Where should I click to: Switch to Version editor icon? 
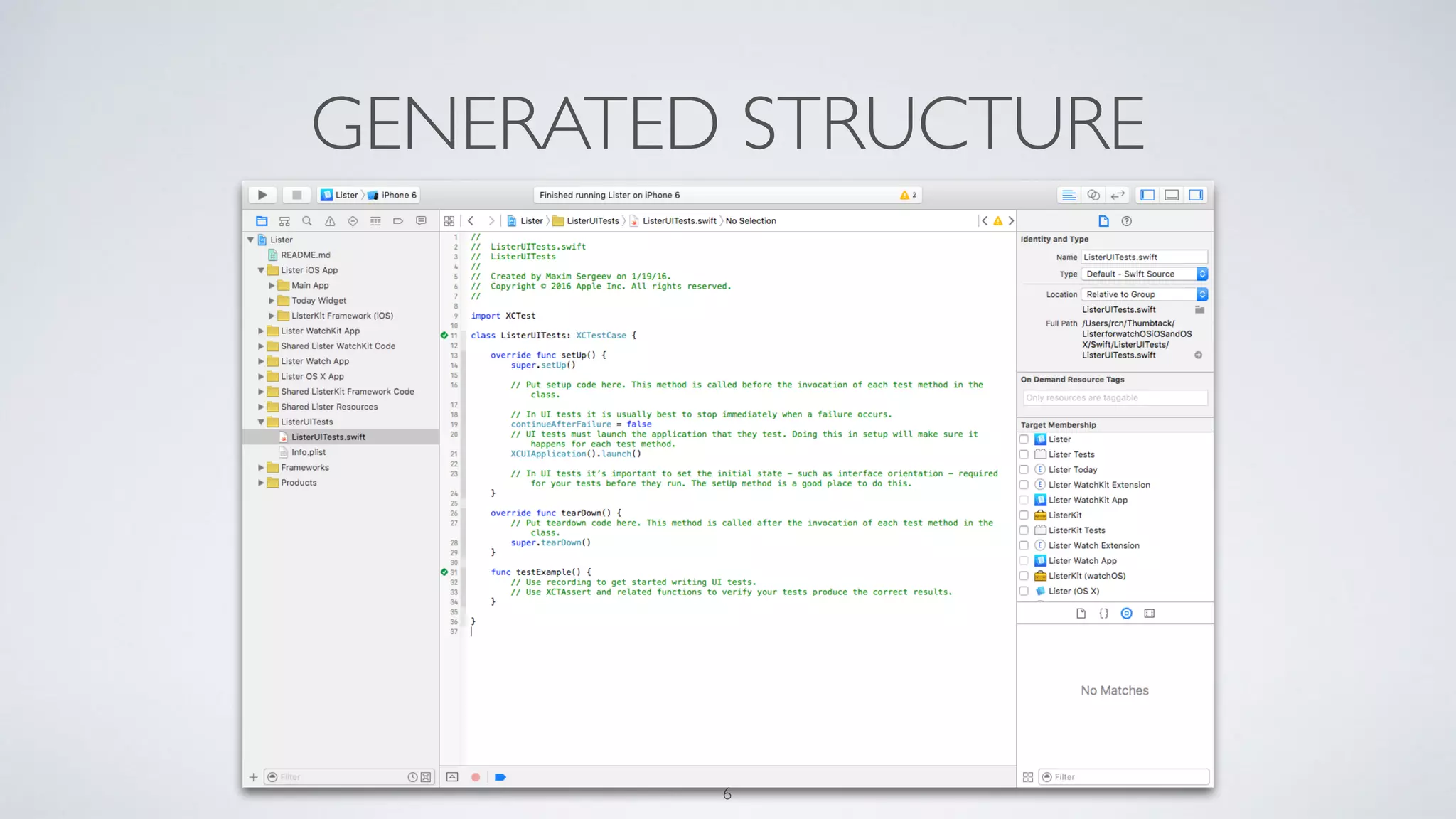1118,195
